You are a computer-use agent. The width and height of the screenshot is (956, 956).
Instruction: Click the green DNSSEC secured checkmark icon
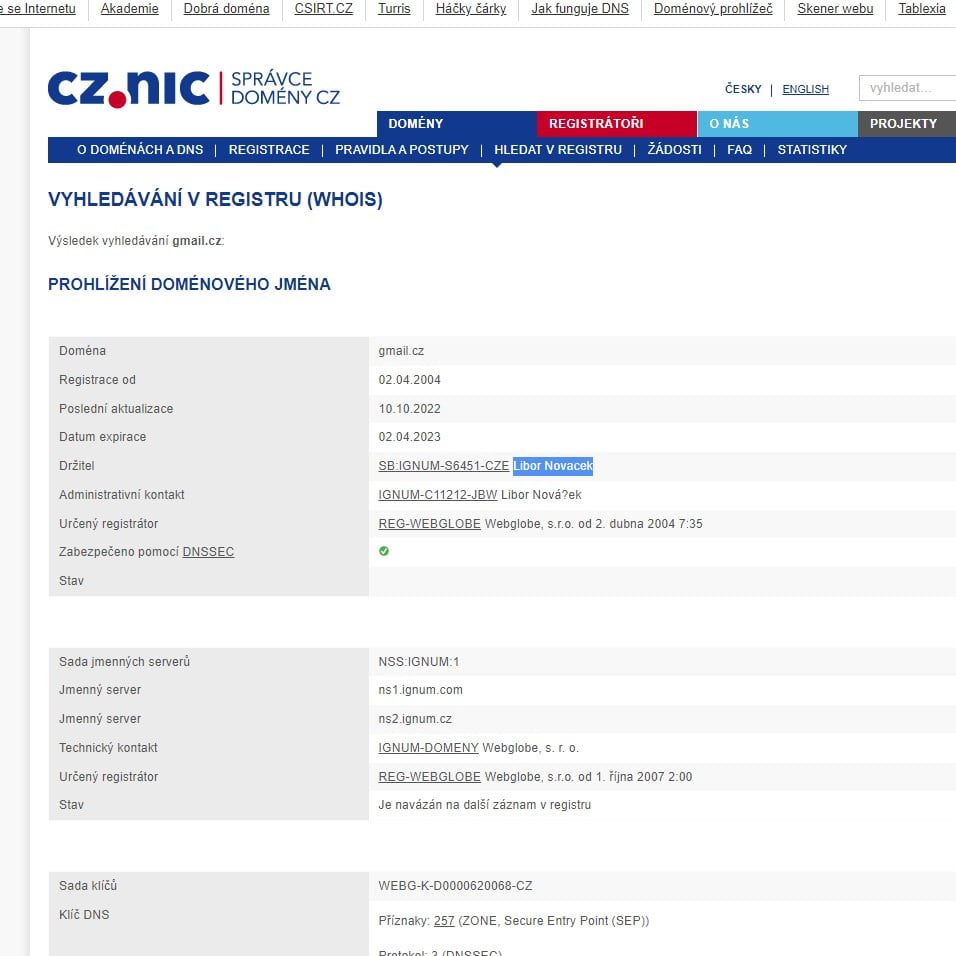[x=384, y=551]
